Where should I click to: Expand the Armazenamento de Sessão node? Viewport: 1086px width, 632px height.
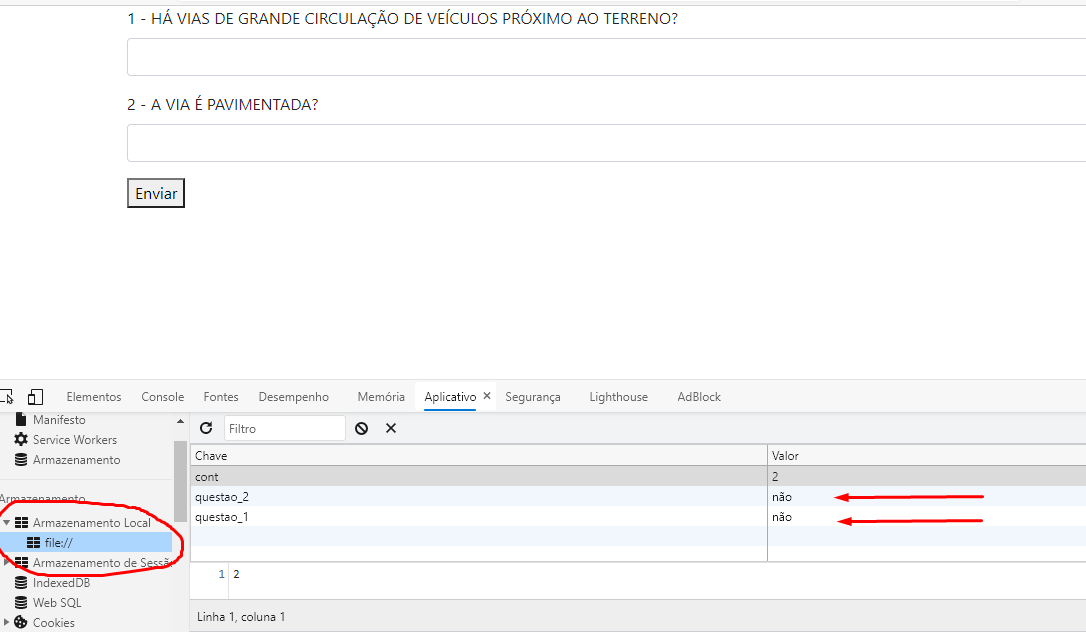[6, 562]
